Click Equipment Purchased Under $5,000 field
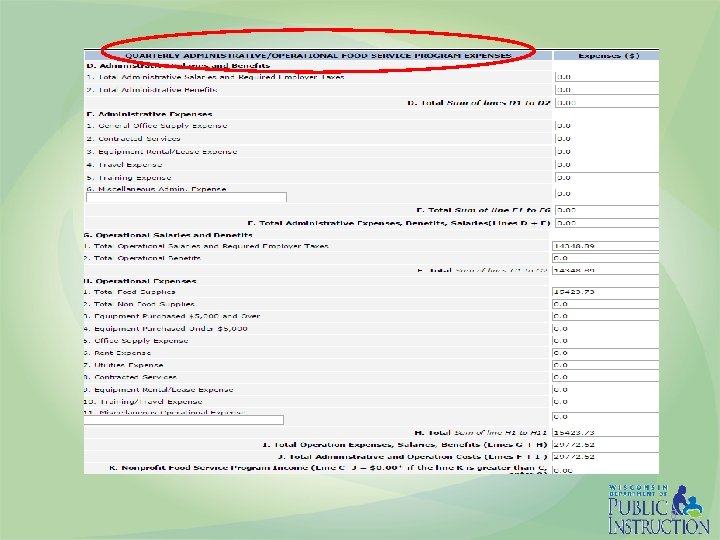The height and width of the screenshot is (540, 720). (605, 329)
